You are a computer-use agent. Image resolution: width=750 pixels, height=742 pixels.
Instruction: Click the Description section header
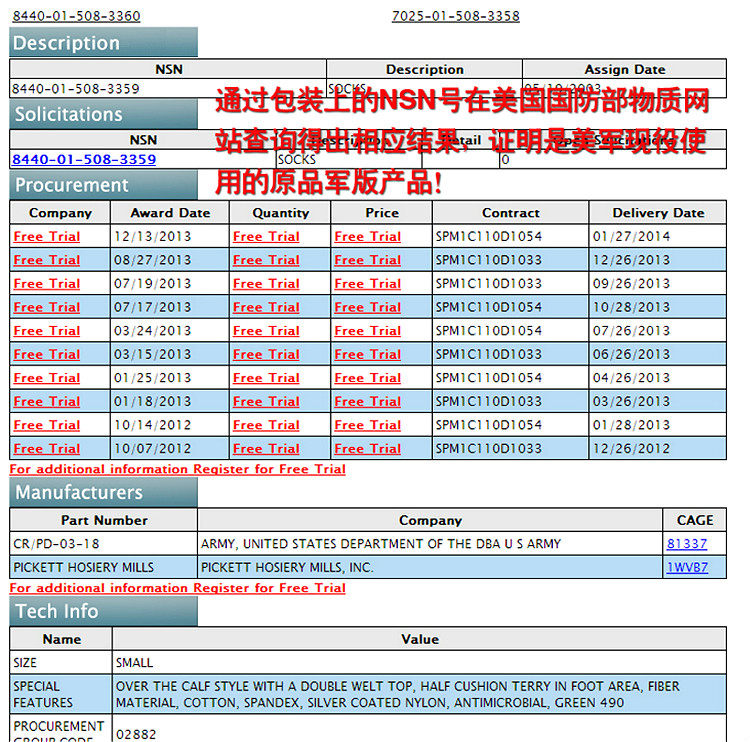coord(103,43)
